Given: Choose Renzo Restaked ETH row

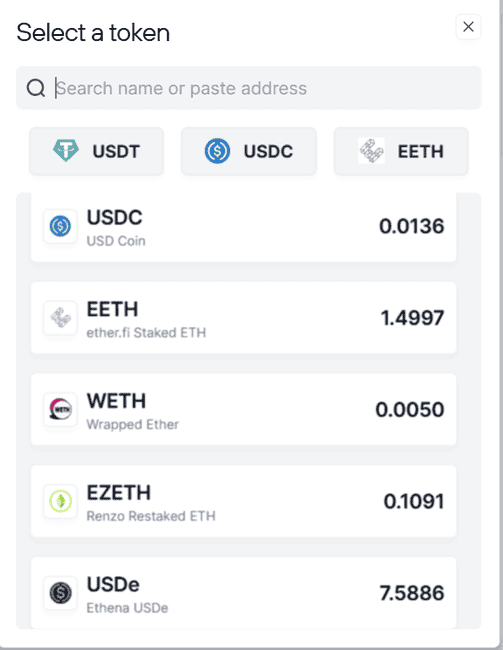Looking at the screenshot, I should tap(243, 501).
